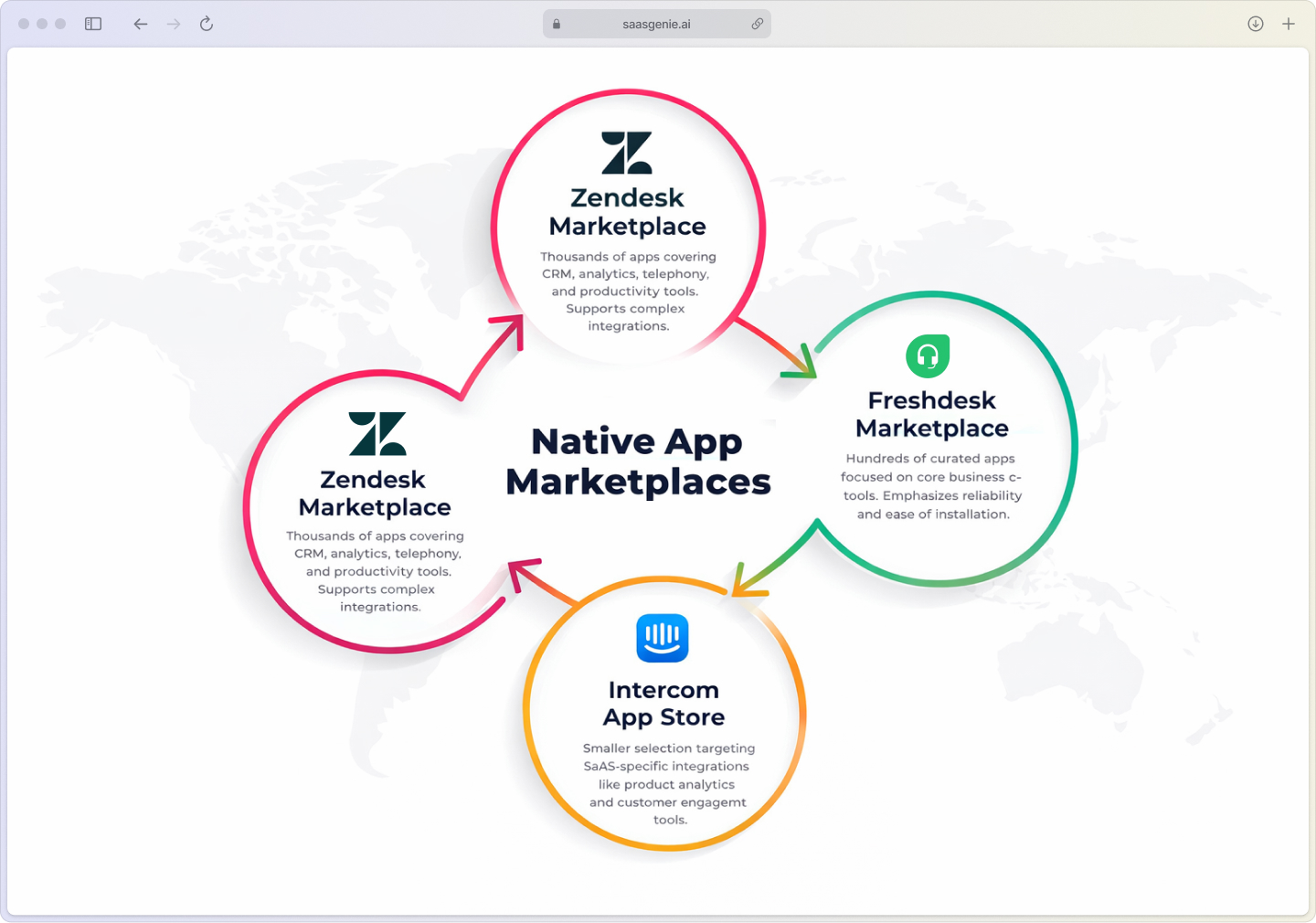Click the blue Intercom logo icon
This screenshot has height=923, width=1316.
[663, 638]
